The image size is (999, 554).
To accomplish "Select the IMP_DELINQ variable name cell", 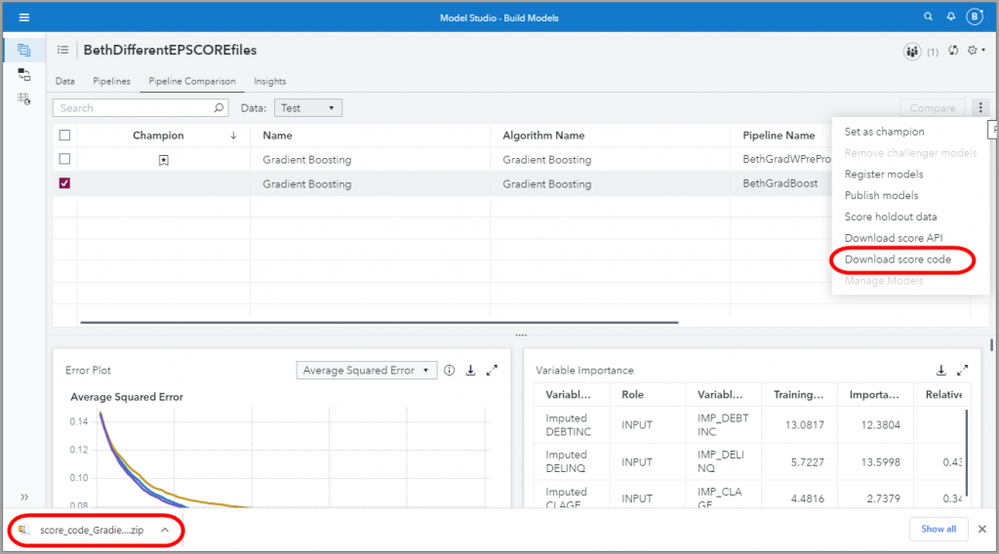I will 721,461.
